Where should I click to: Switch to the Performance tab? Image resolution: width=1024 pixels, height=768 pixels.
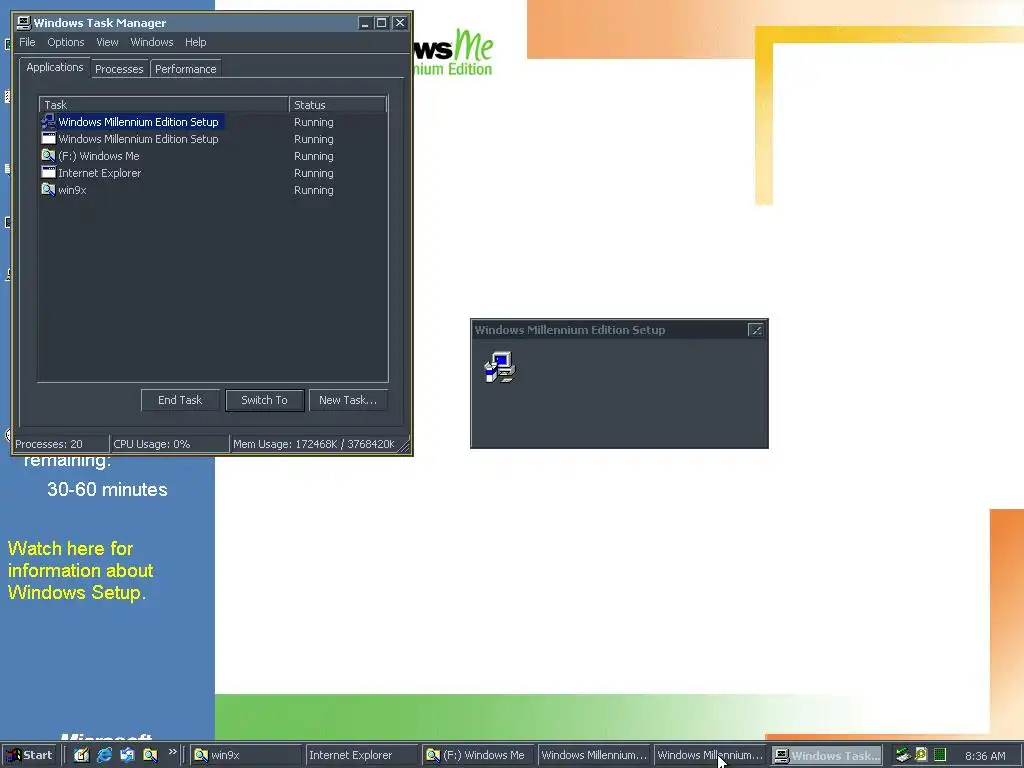click(185, 69)
